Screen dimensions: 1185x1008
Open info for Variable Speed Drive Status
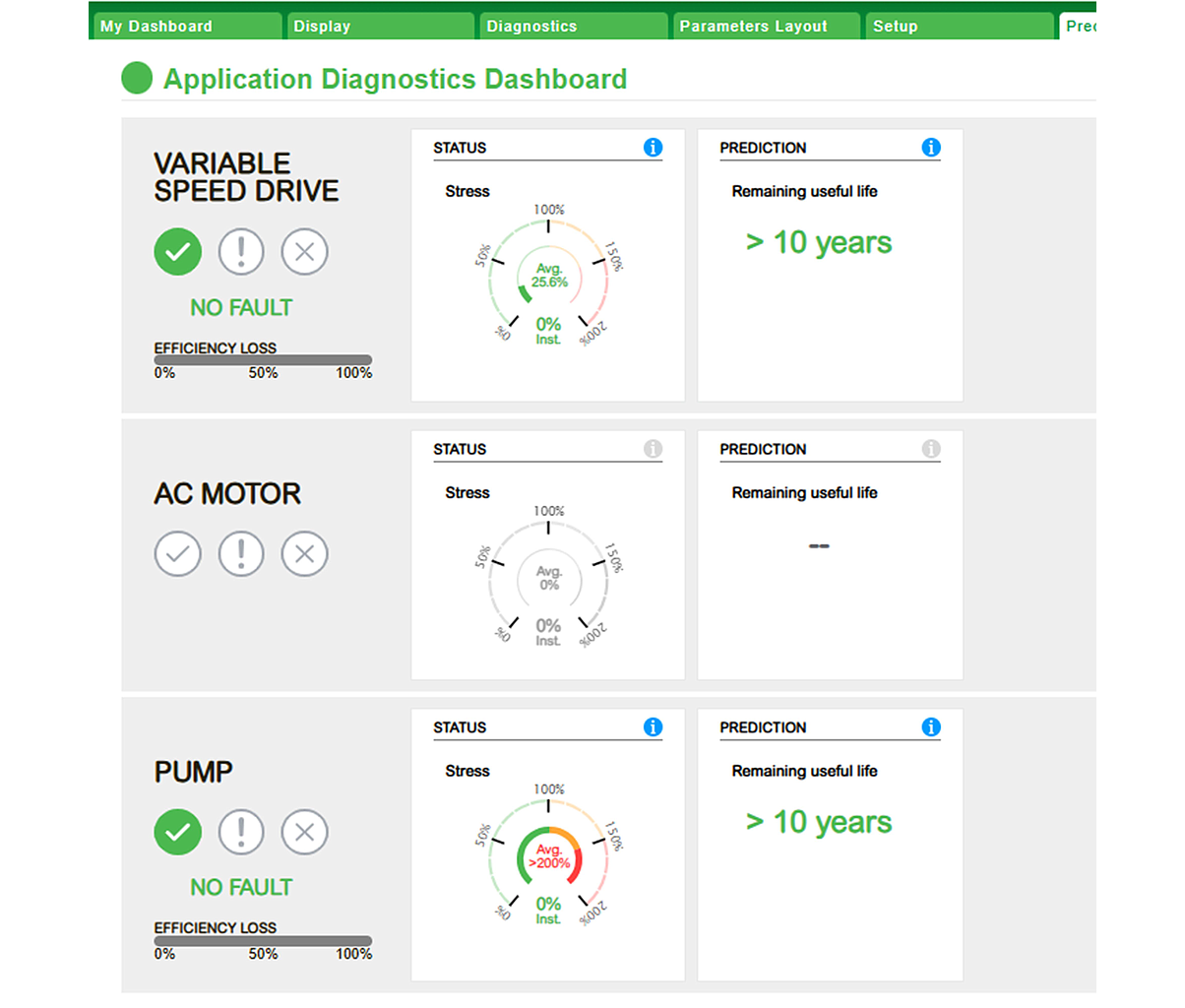[x=653, y=148]
